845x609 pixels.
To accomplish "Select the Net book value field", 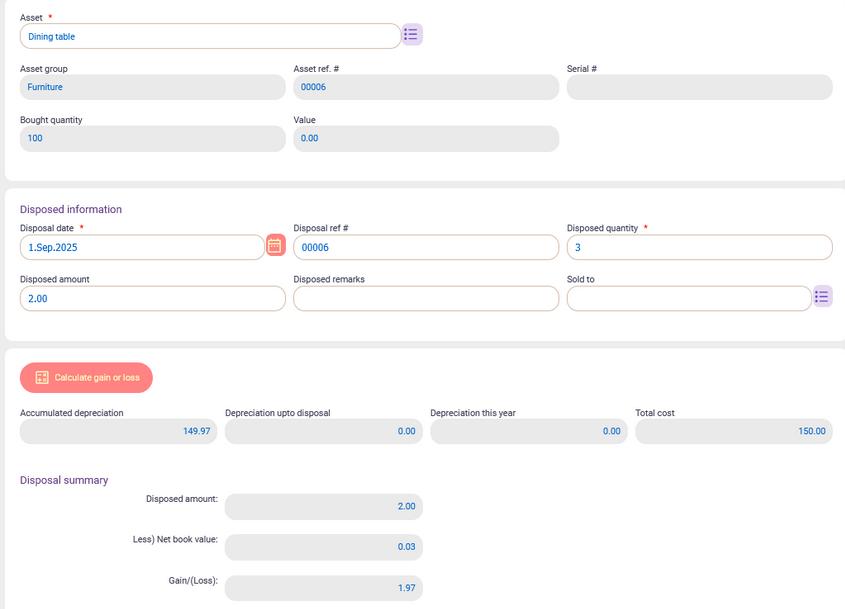I will tap(323, 547).
